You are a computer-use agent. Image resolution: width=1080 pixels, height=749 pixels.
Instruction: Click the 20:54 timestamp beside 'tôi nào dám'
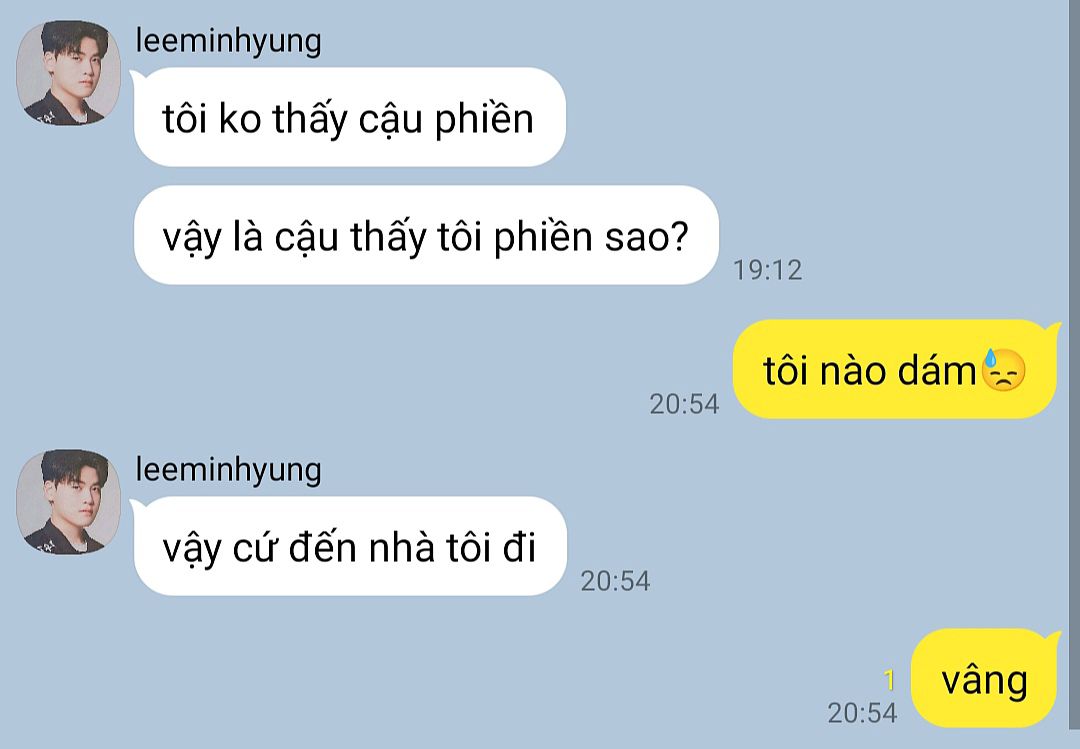(x=684, y=404)
